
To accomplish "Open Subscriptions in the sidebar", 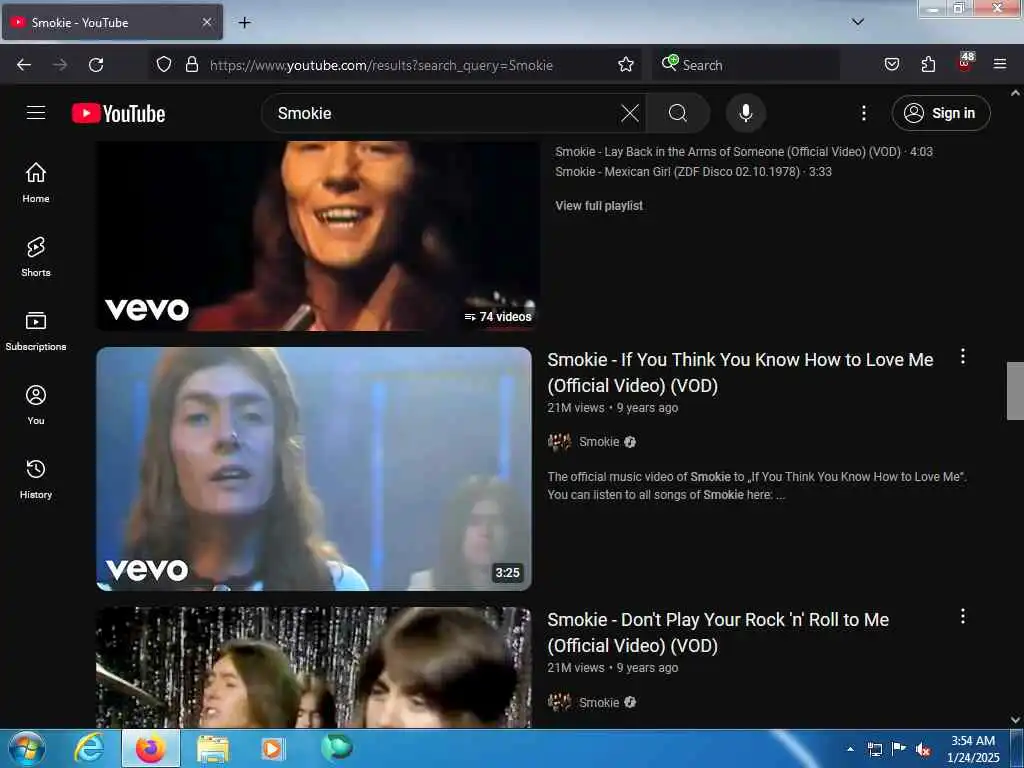I will [36, 331].
